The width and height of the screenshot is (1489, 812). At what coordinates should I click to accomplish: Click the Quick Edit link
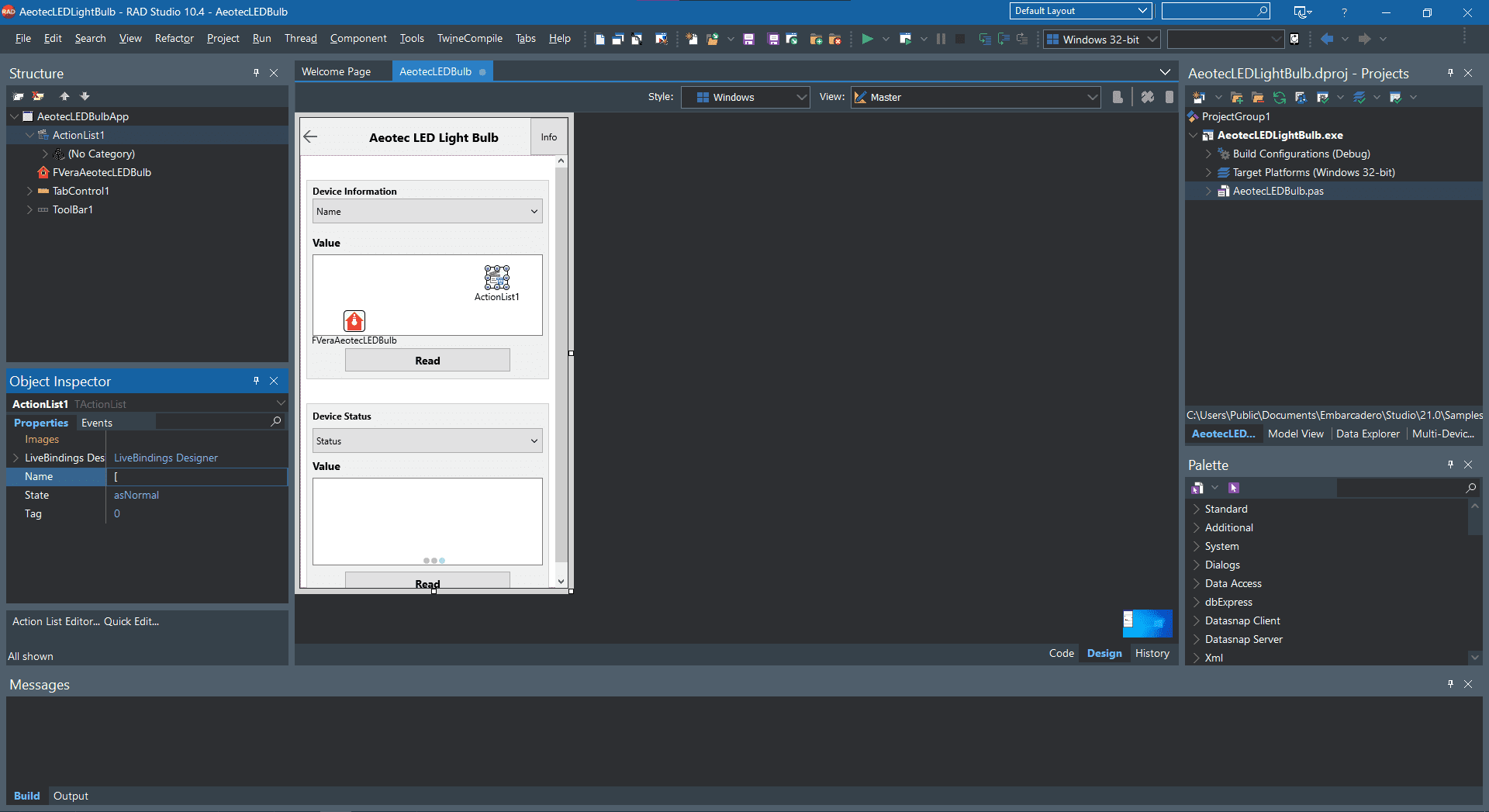[131, 621]
